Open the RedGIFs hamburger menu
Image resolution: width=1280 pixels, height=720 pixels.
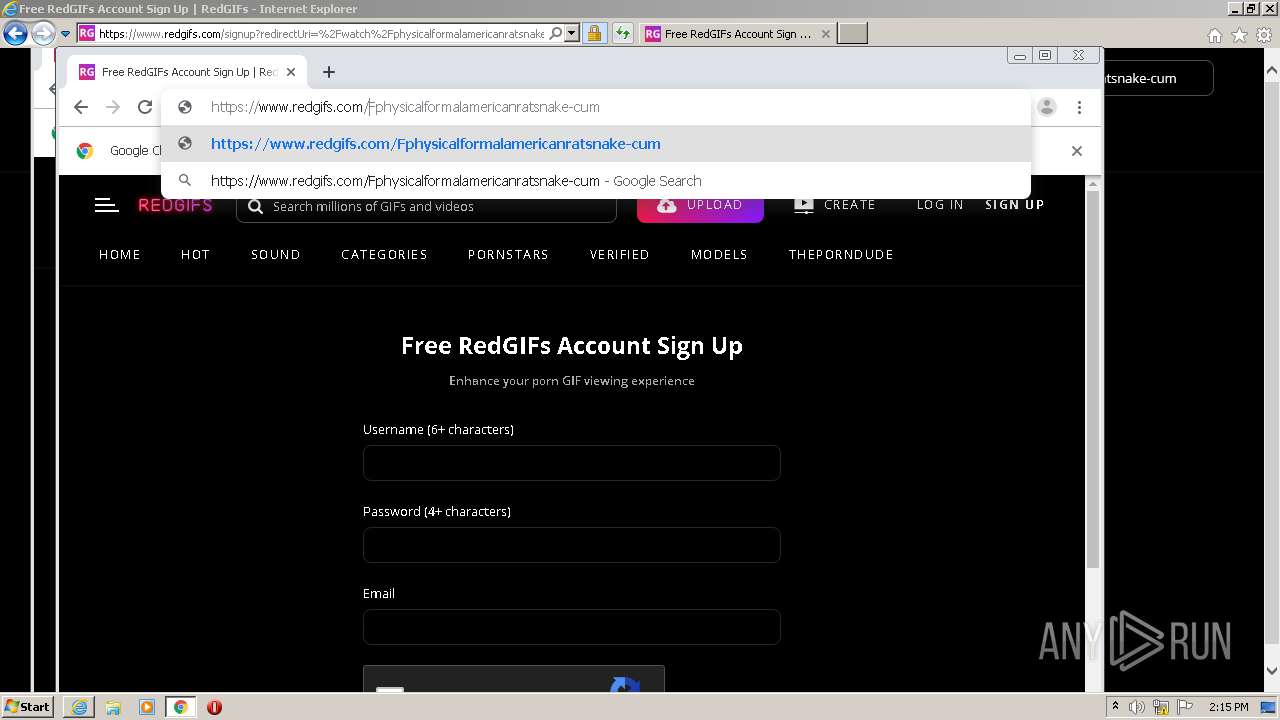106,205
